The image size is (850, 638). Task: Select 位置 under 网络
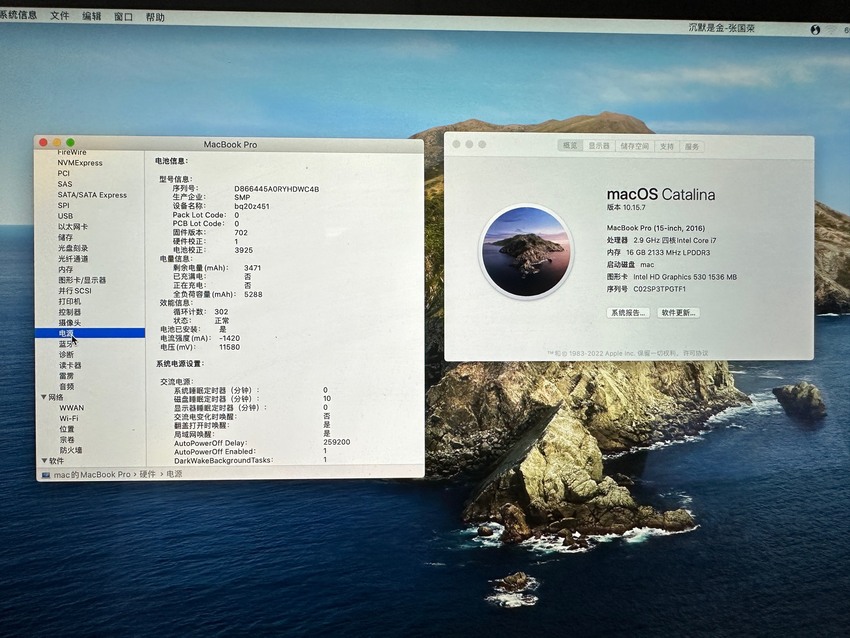tap(67, 429)
